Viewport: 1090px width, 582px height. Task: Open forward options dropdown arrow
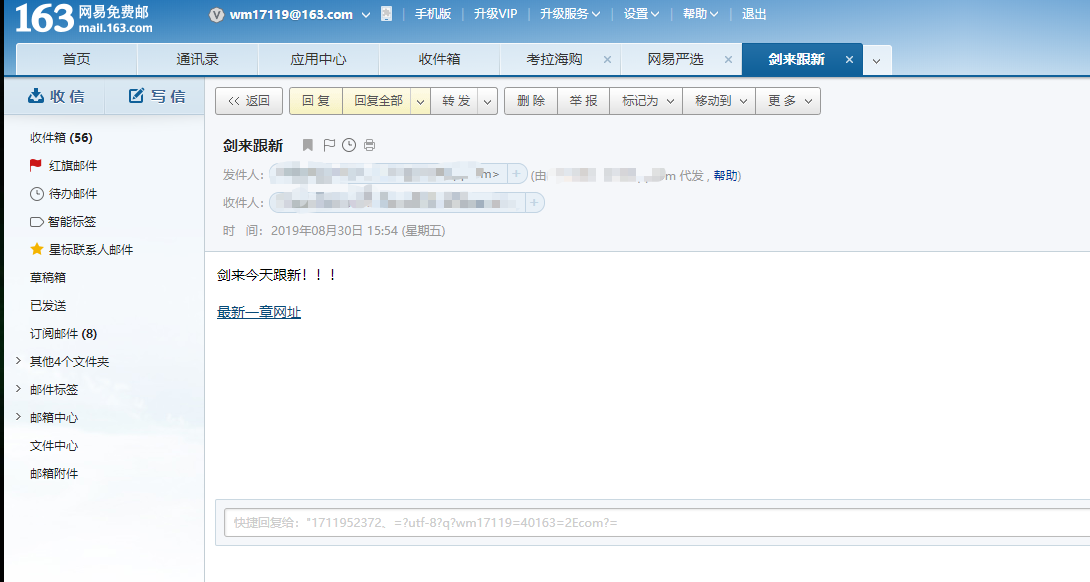[x=487, y=102]
